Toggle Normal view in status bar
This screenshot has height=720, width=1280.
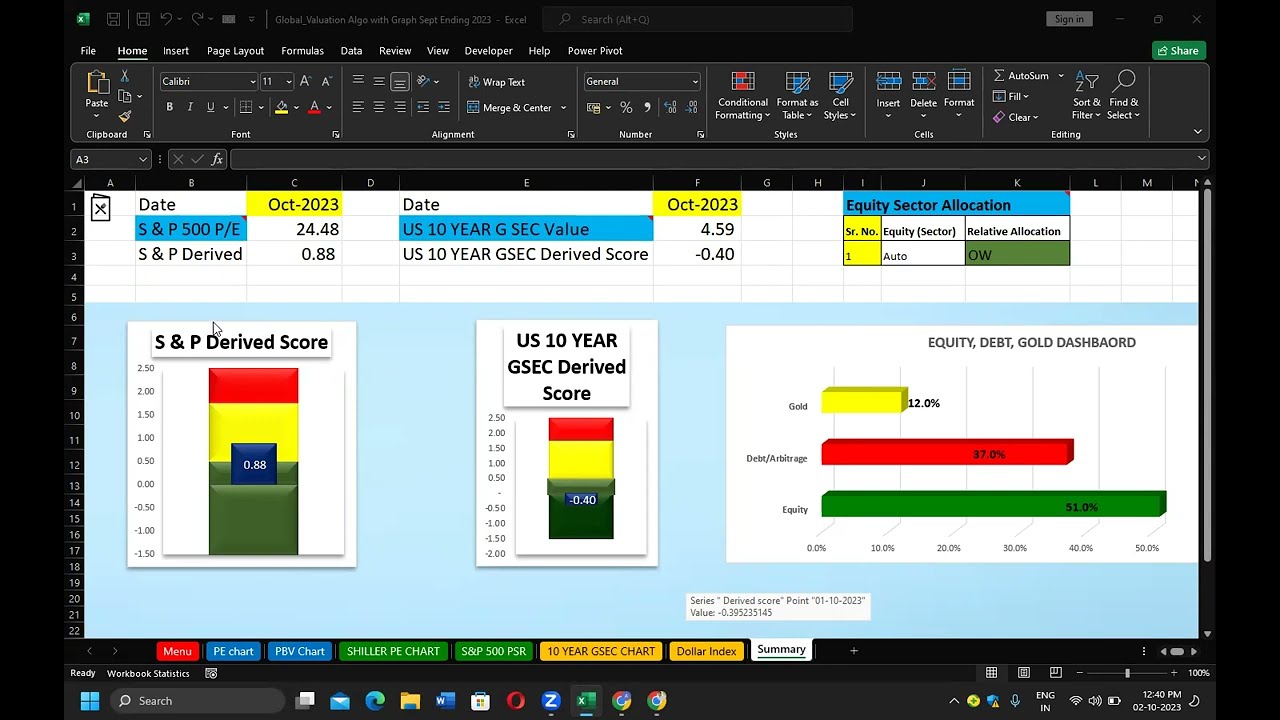(x=991, y=673)
